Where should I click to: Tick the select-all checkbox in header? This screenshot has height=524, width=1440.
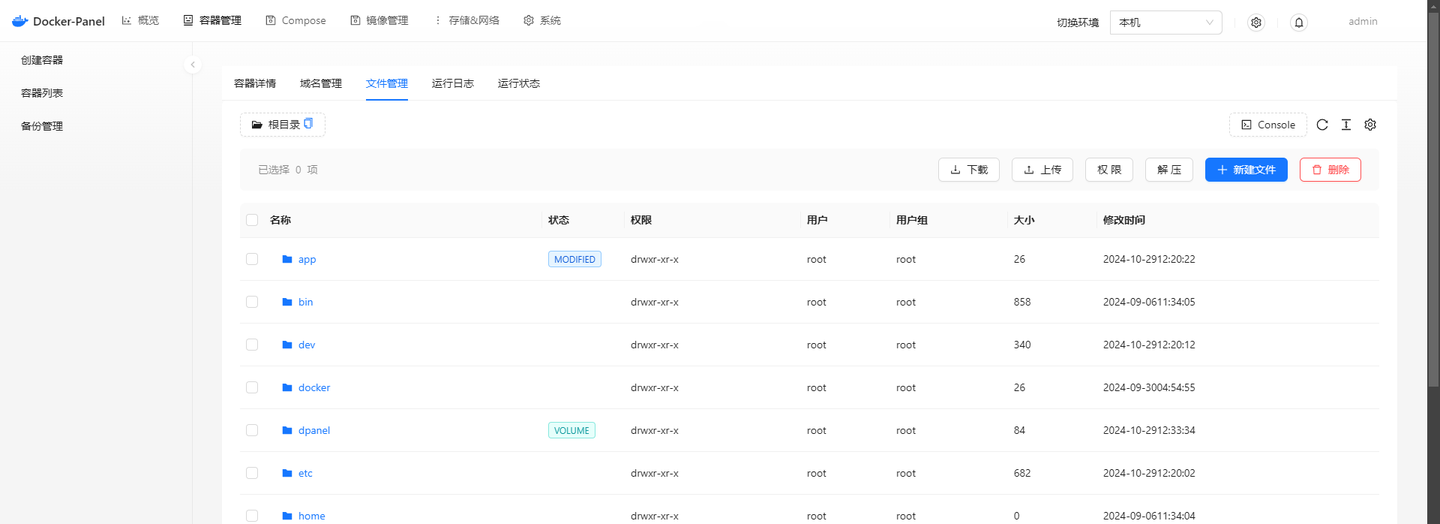click(x=252, y=220)
